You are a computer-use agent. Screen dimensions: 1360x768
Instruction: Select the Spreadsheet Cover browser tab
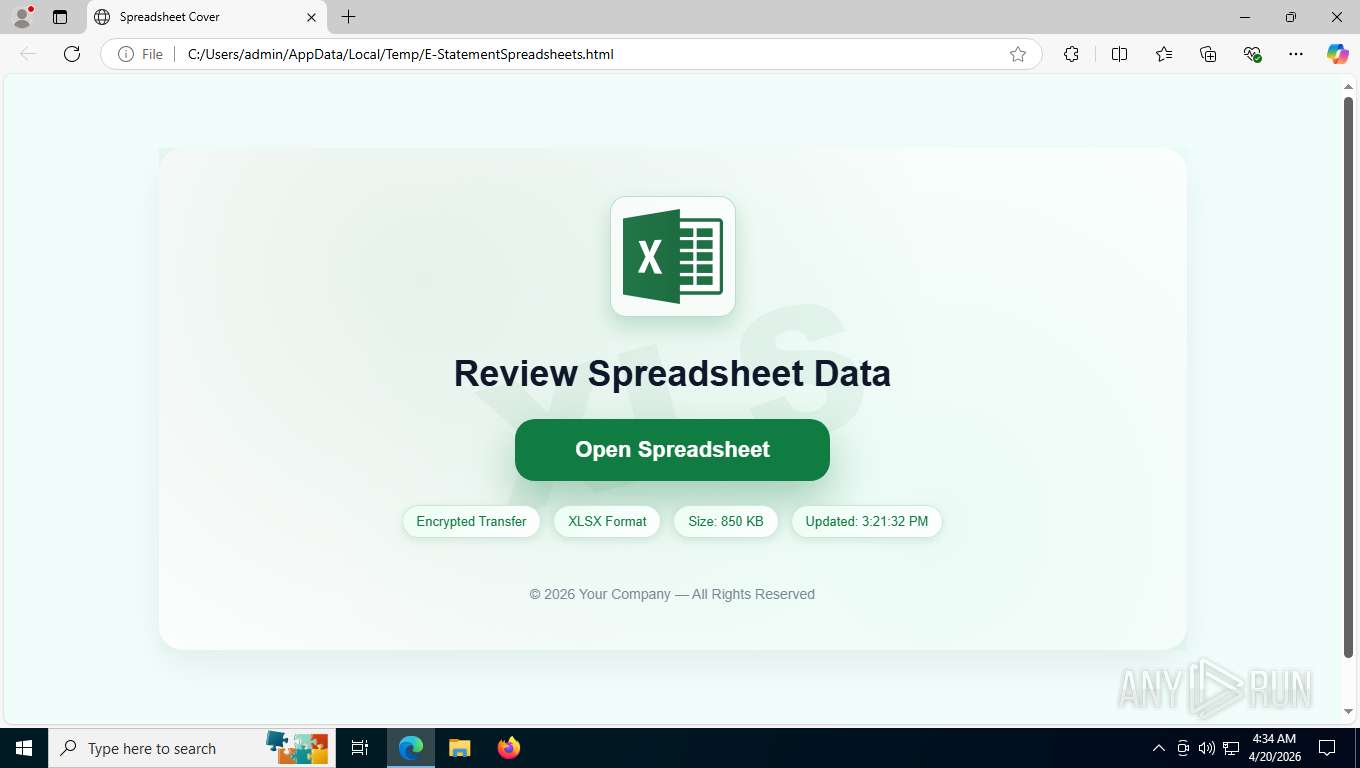205,17
